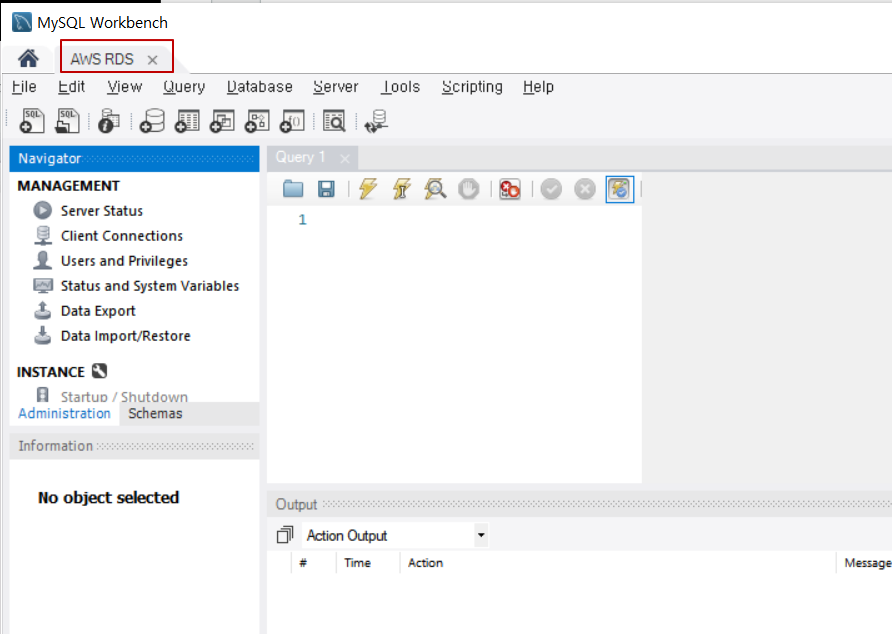Reconnect to DBMS icon
The height and width of the screenshot is (634, 892).
(377, 121)
